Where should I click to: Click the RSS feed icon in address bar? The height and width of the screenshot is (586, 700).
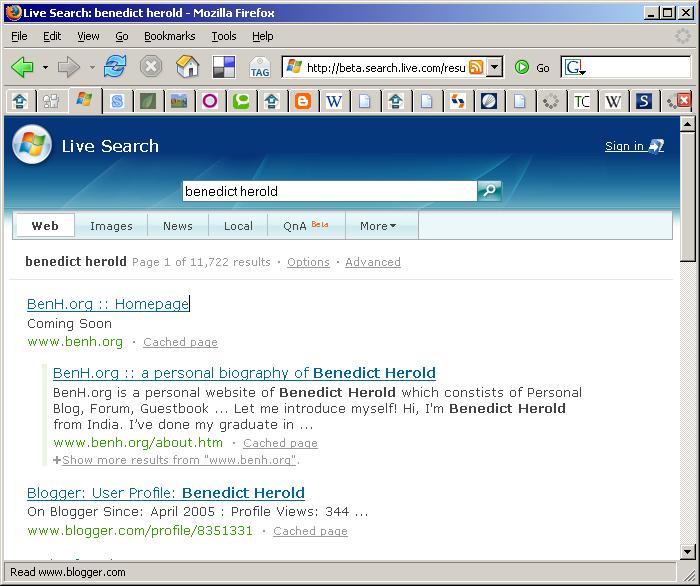tap(477, 67)
